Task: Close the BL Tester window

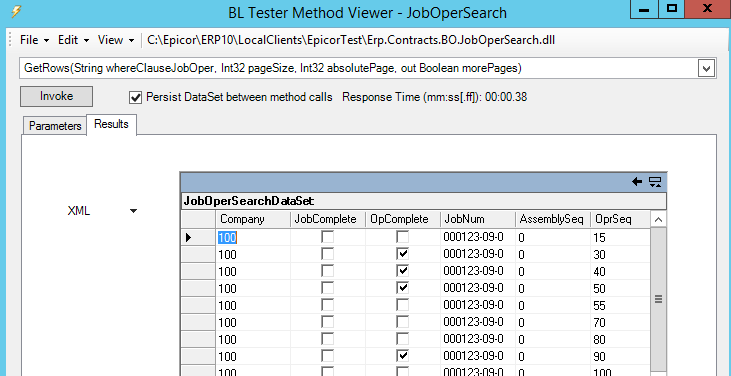Action: [x=707, y=9]
